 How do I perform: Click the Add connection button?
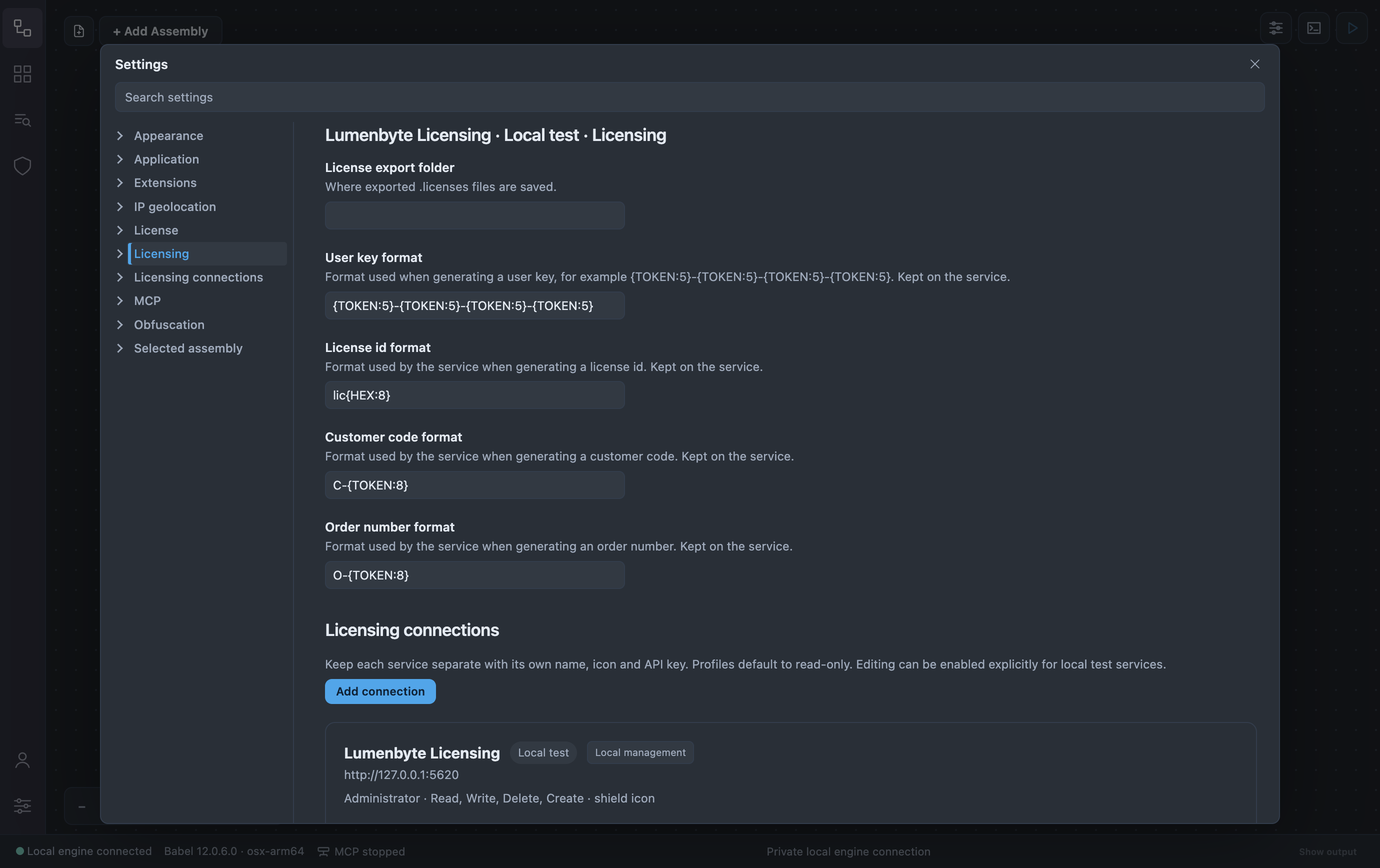380,691
